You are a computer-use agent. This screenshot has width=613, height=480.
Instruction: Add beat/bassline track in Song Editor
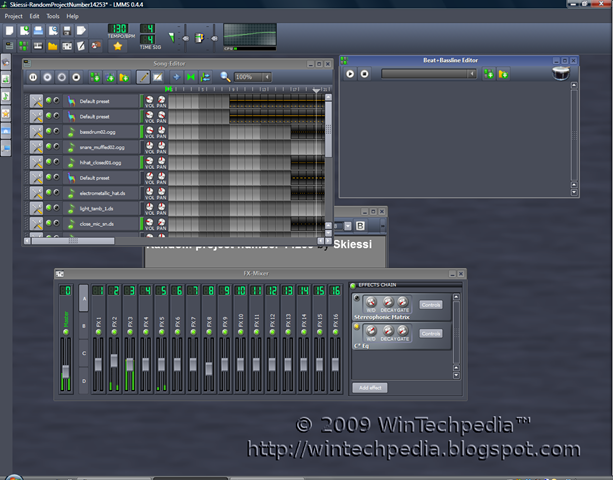pyautogui.click(x=95, y=77)
